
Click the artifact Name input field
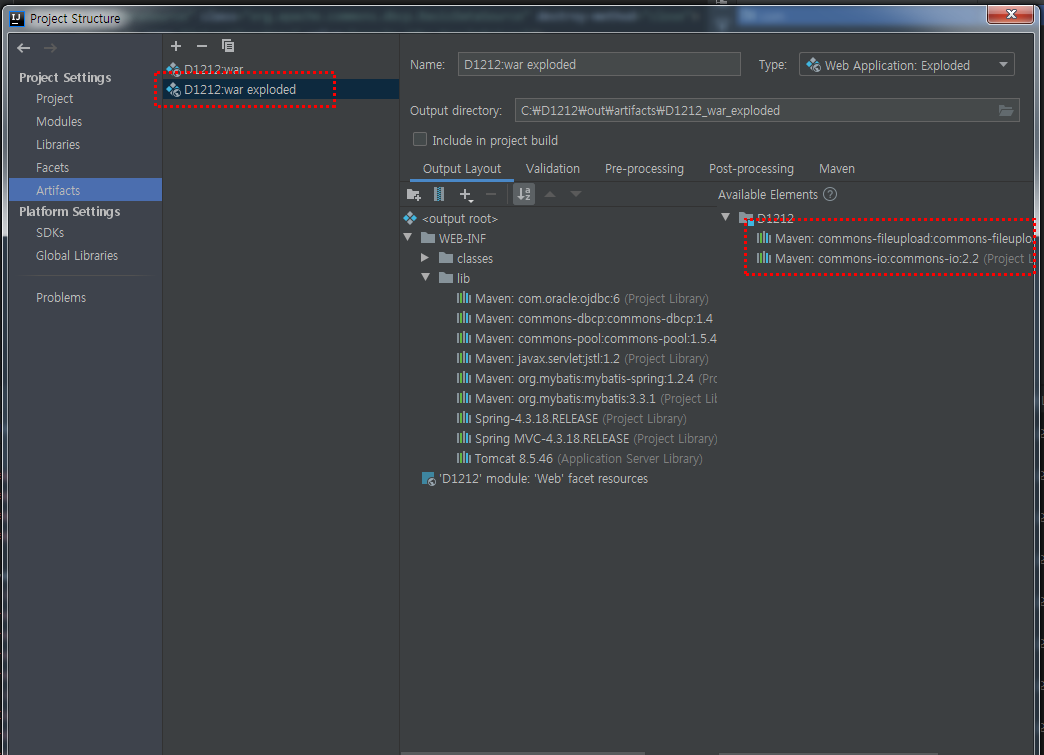click(599, 65)
